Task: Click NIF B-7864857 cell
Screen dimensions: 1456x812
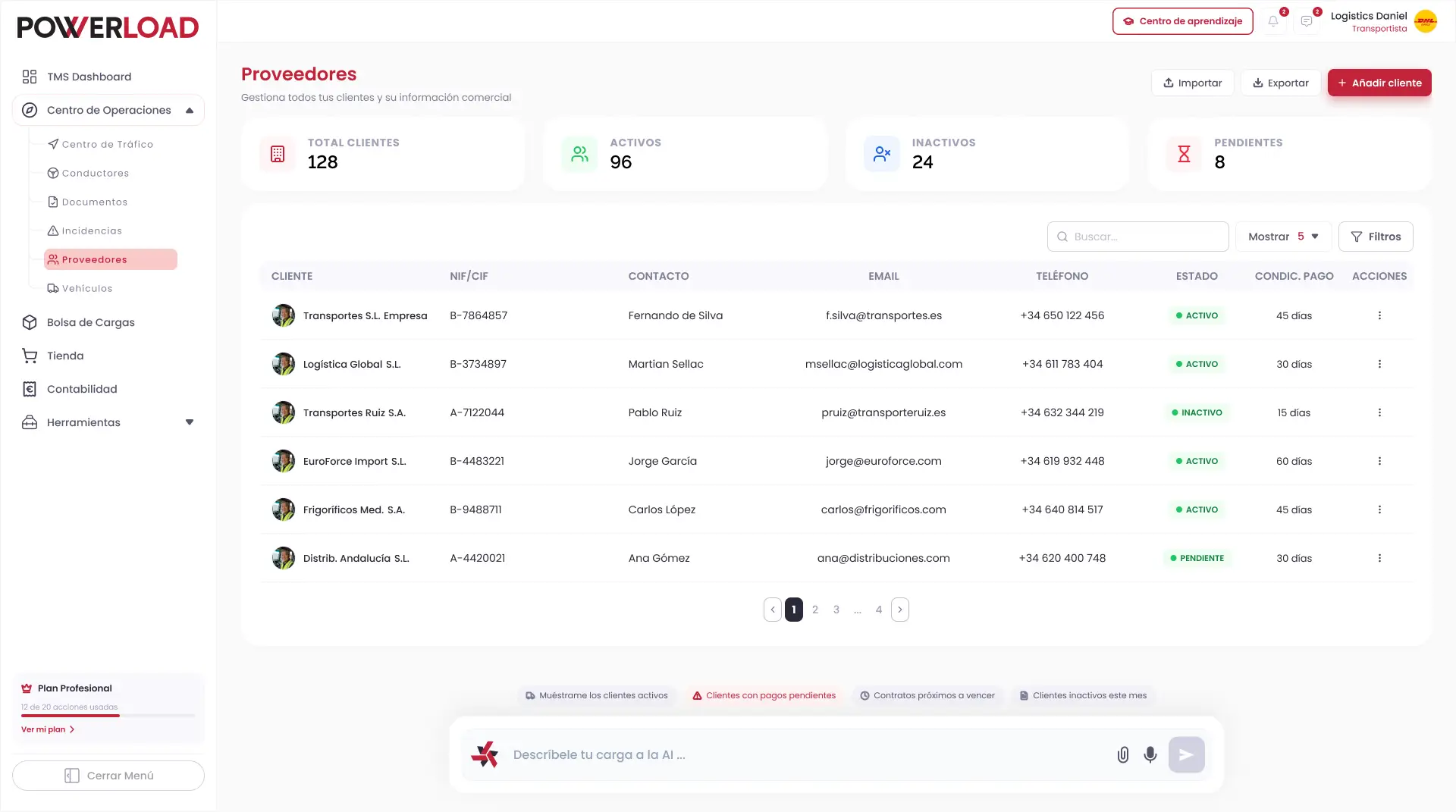Action: click(479, 315)
